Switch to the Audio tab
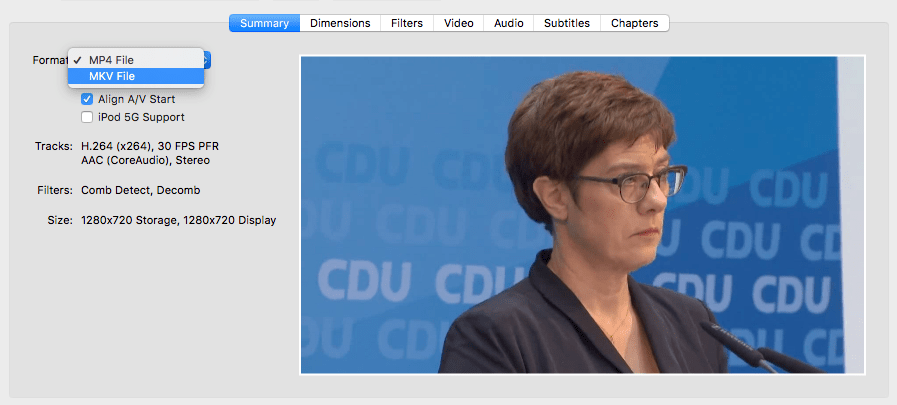The width and height of the screenshot is (897, 405). 508,23
